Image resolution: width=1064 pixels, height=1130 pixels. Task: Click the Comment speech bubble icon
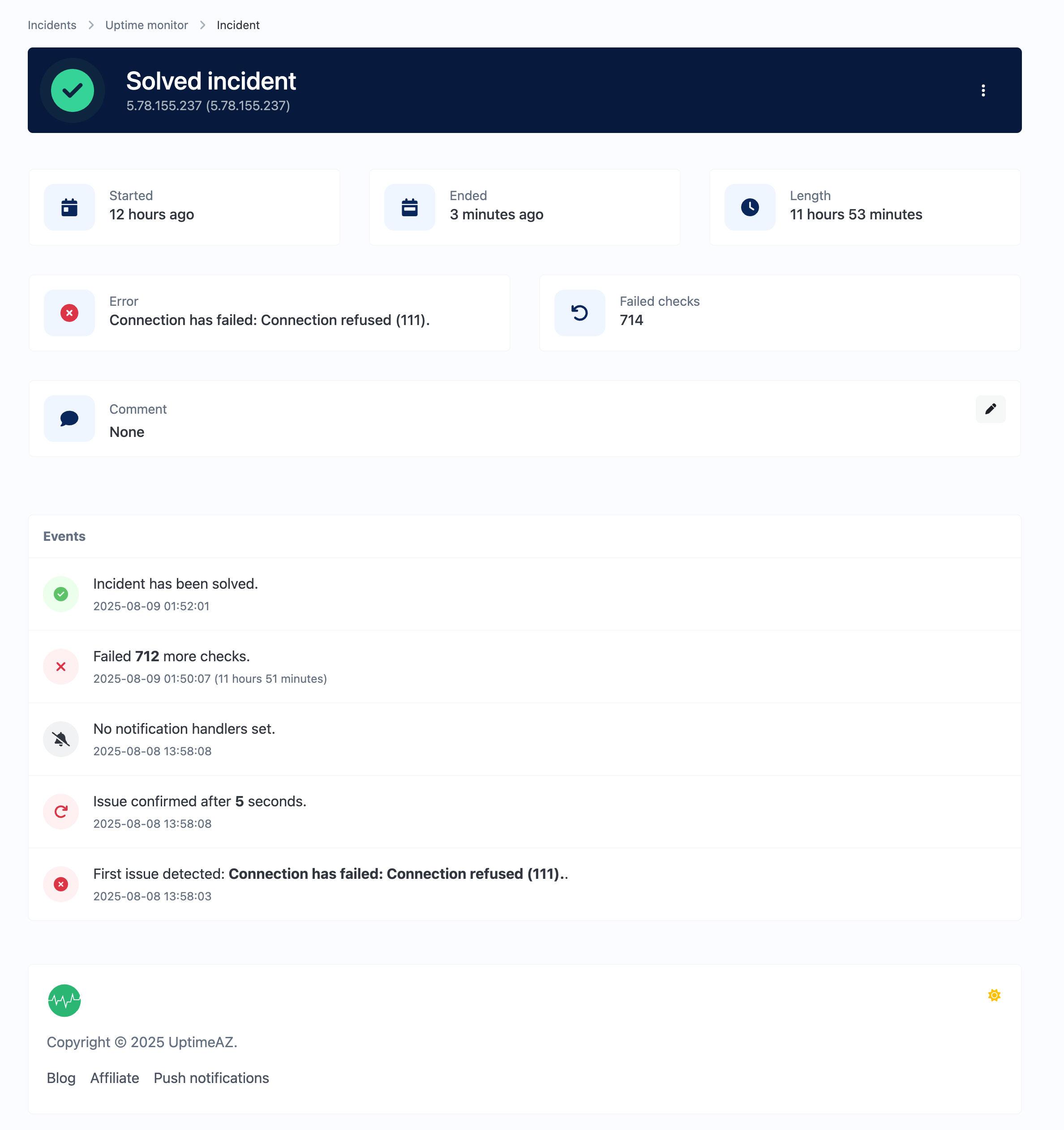pyautogui.click(x=69, y=418)
